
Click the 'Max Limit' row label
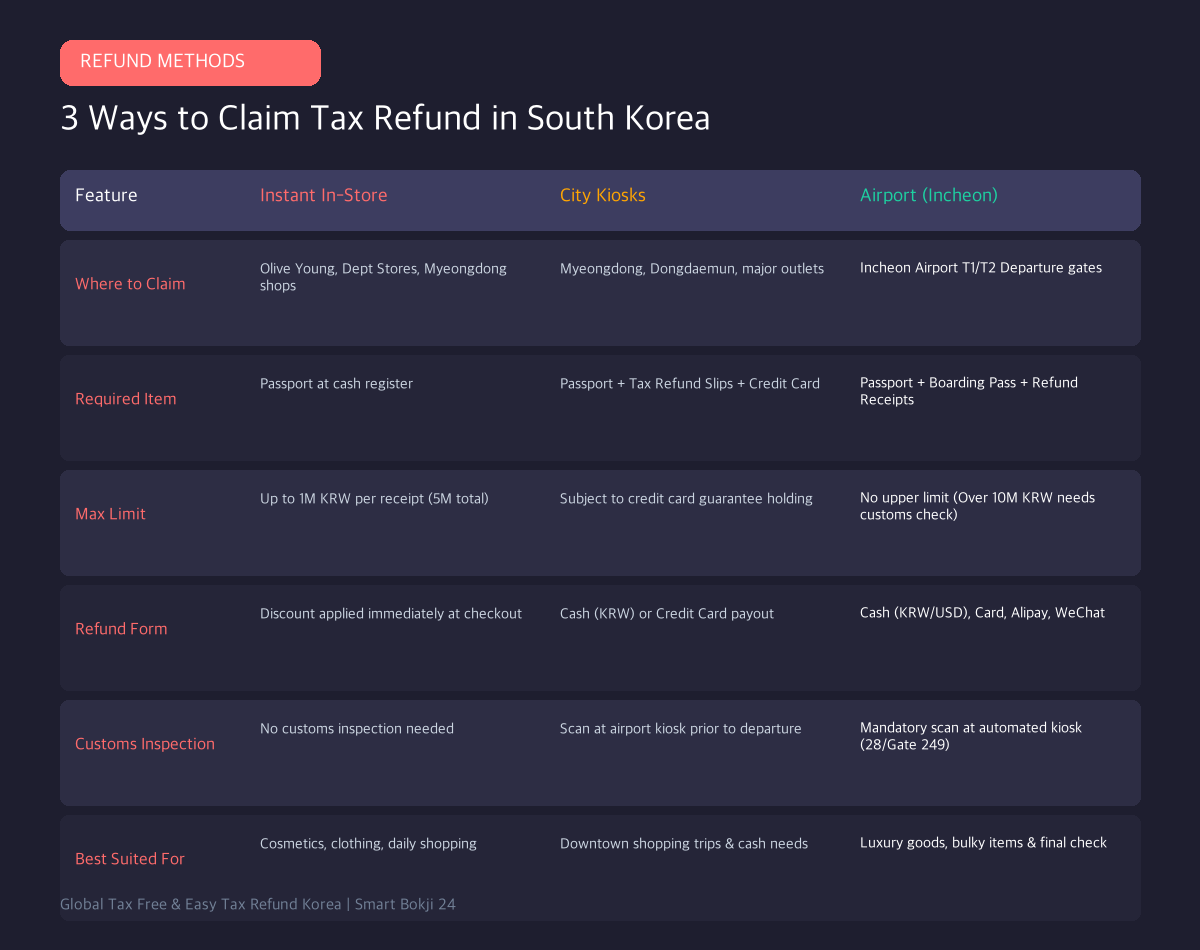pyautogui.click(x=110, y=514)
